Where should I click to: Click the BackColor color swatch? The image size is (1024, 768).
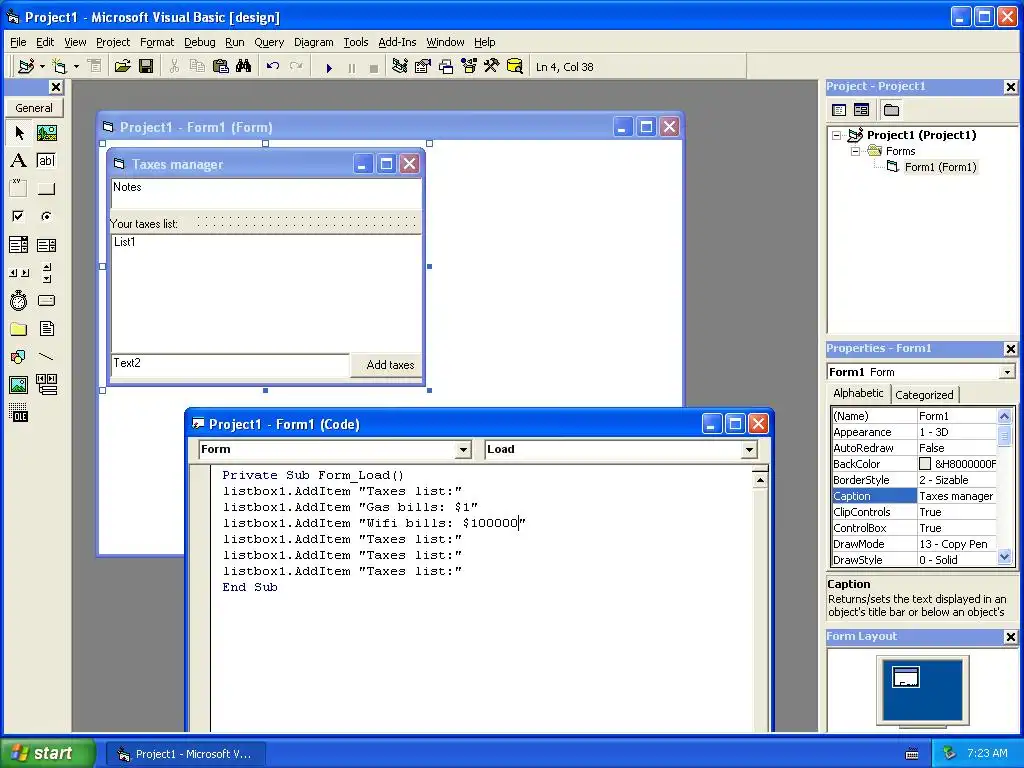(925, 464)
